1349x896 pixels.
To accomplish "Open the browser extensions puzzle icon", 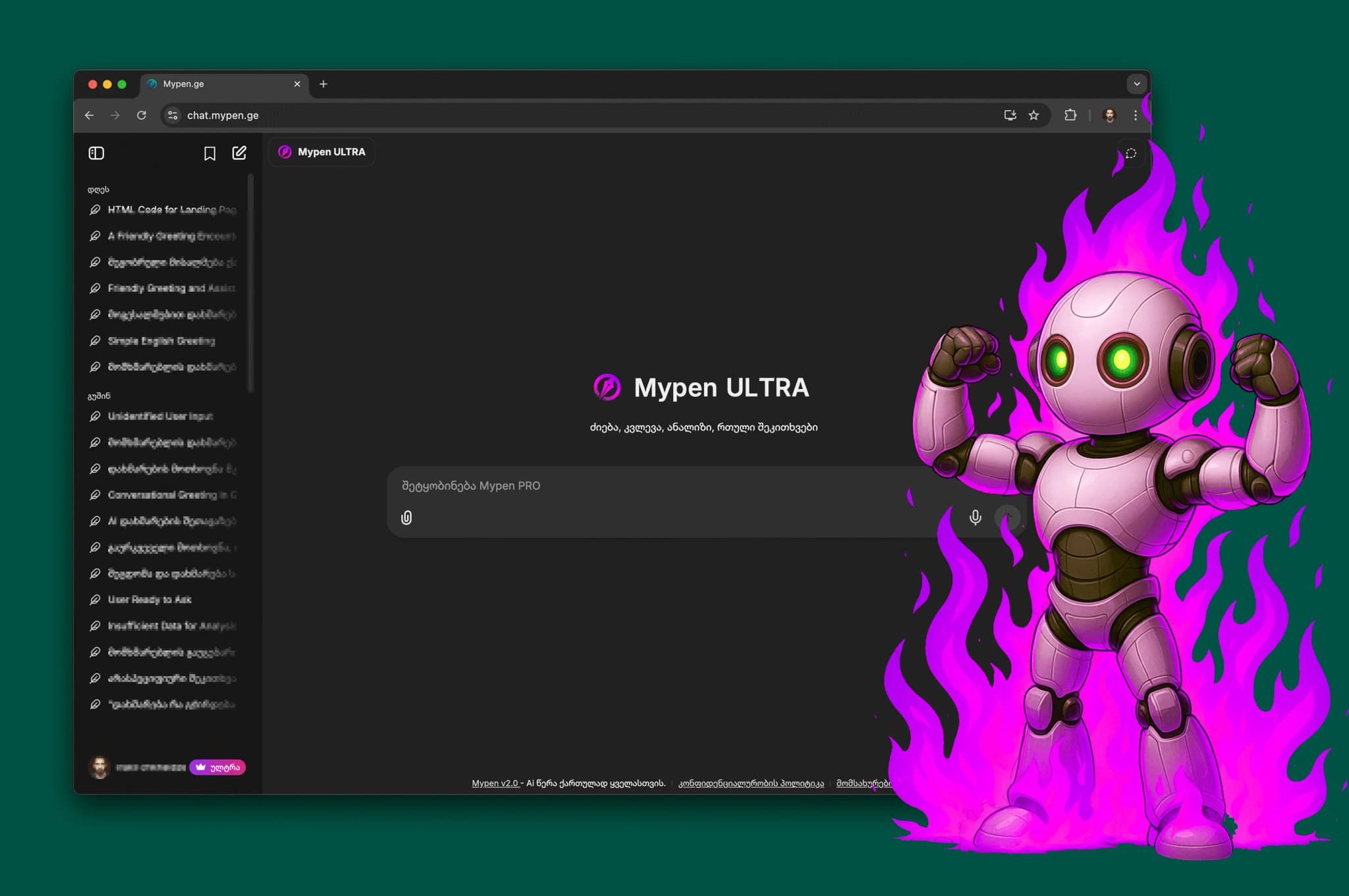I will [1070, 115].
